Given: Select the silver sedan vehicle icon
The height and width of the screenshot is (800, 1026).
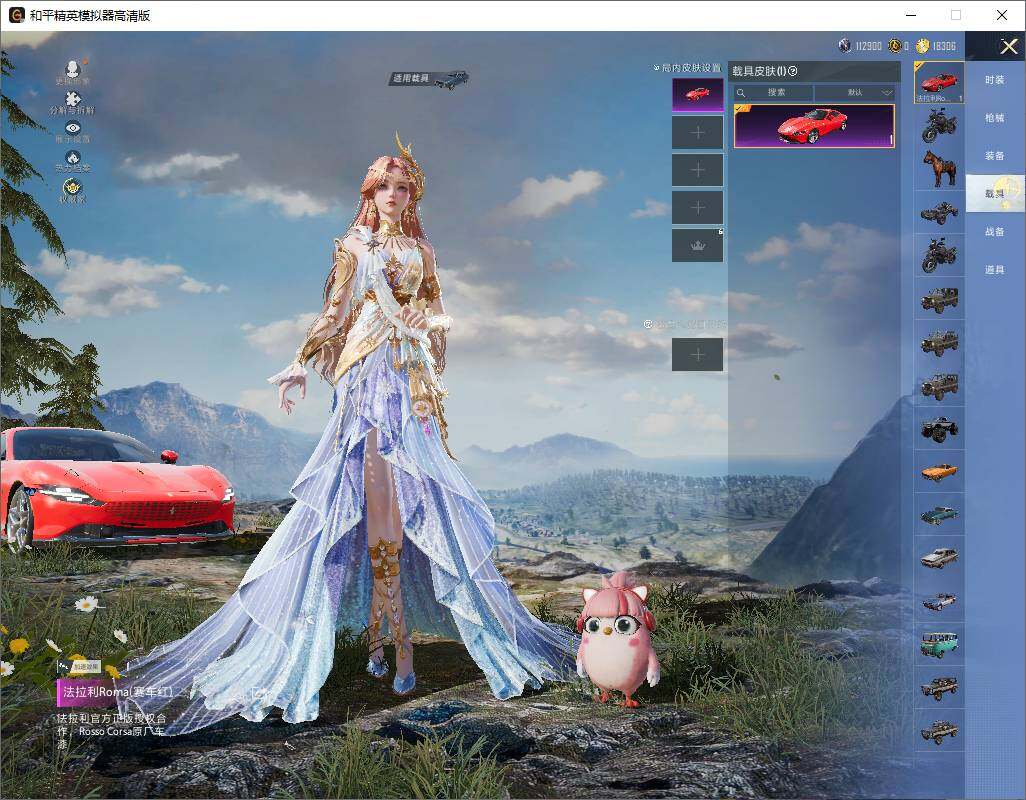Looking at the screenshot, I should (939, 558).
